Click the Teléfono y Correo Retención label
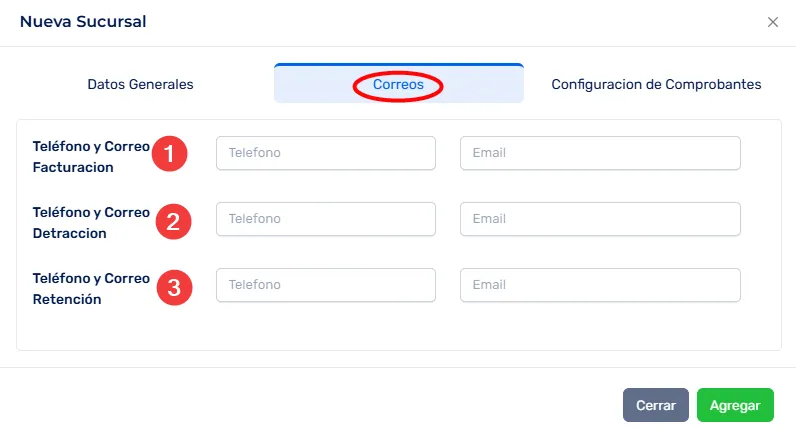Image resolution: width=796 pixels, height=439 pixels. point(90,288)
